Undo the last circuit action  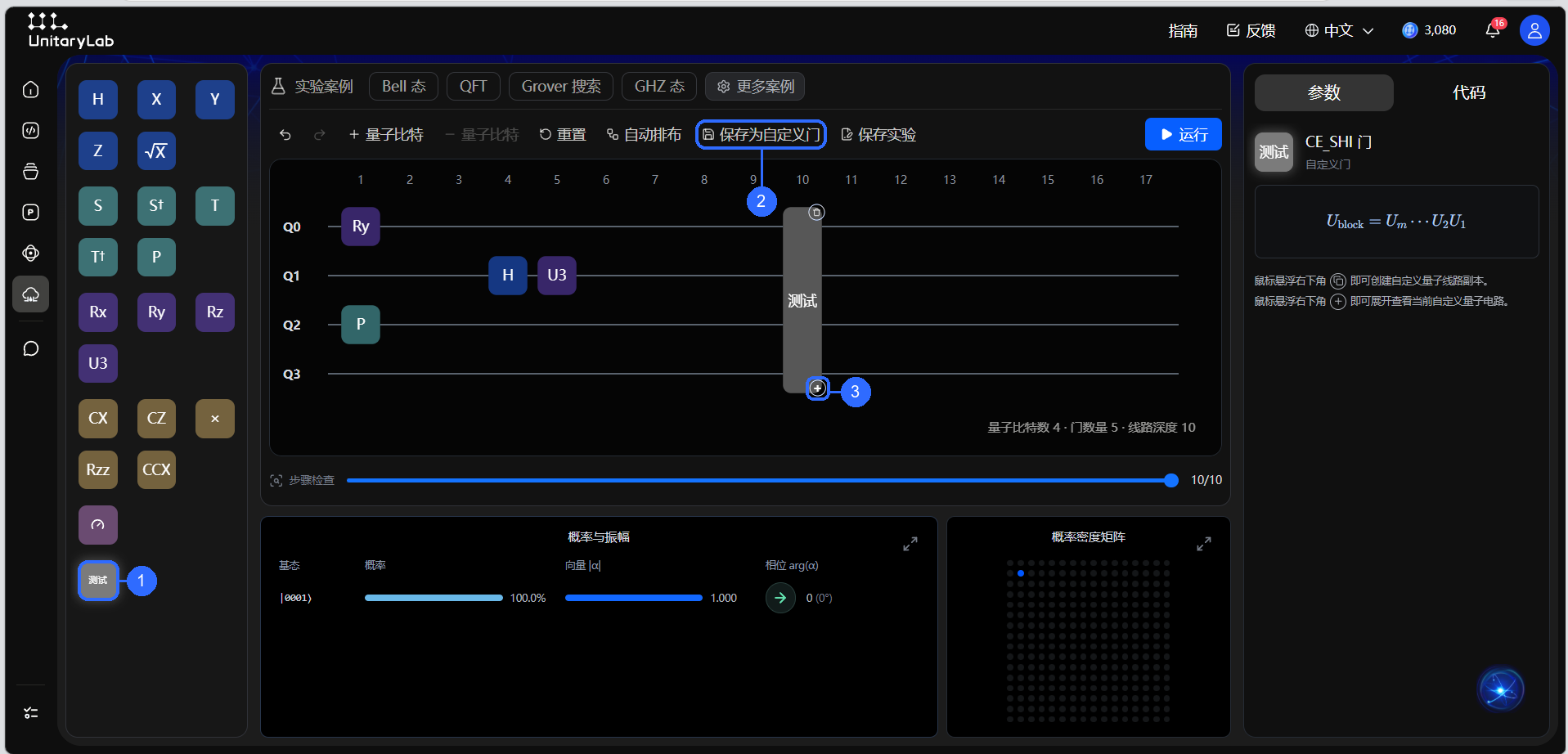pyautogui.click(x=285, y=135)
